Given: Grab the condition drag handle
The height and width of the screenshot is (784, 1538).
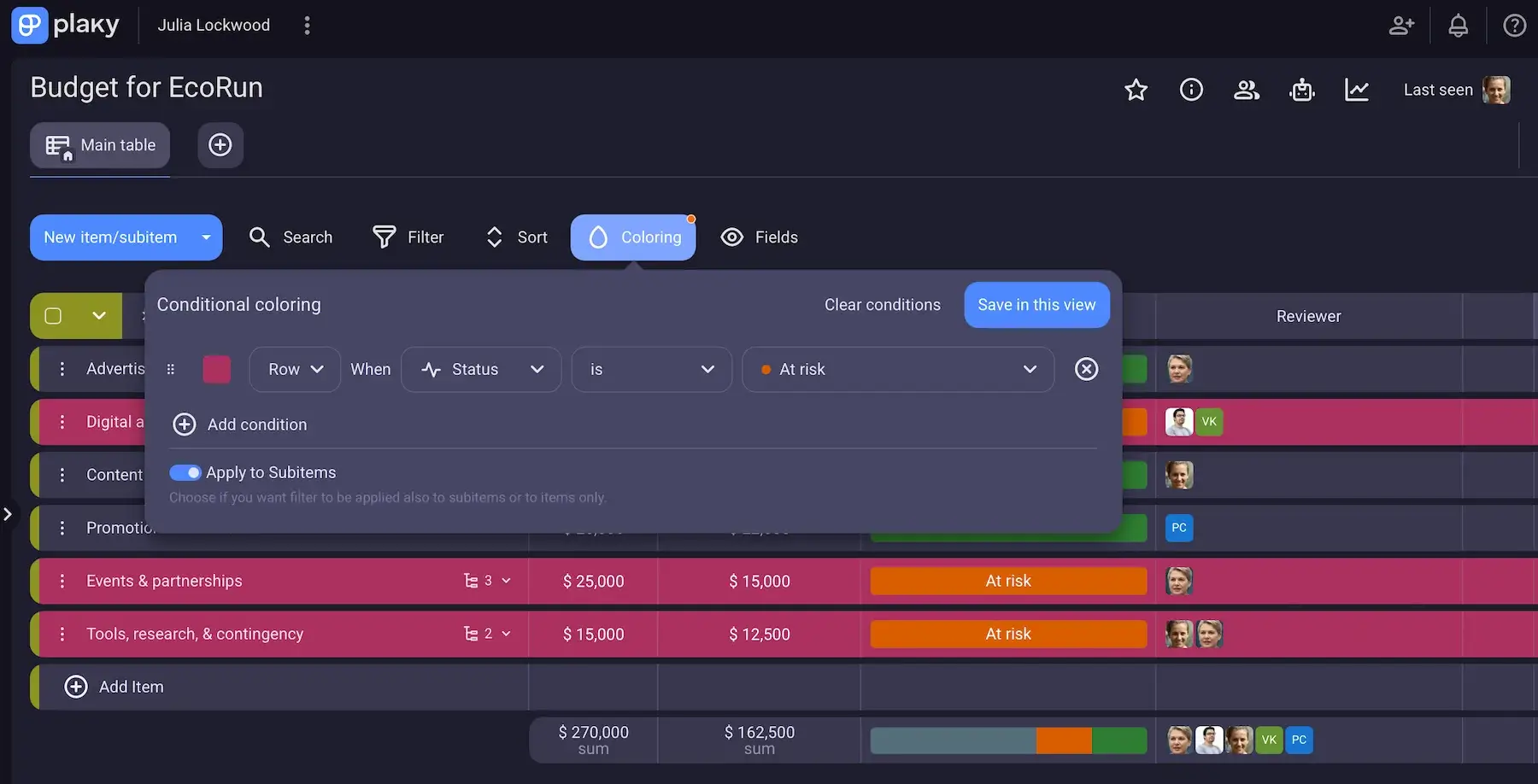Looking at the screenshot, I should point(171,369).
